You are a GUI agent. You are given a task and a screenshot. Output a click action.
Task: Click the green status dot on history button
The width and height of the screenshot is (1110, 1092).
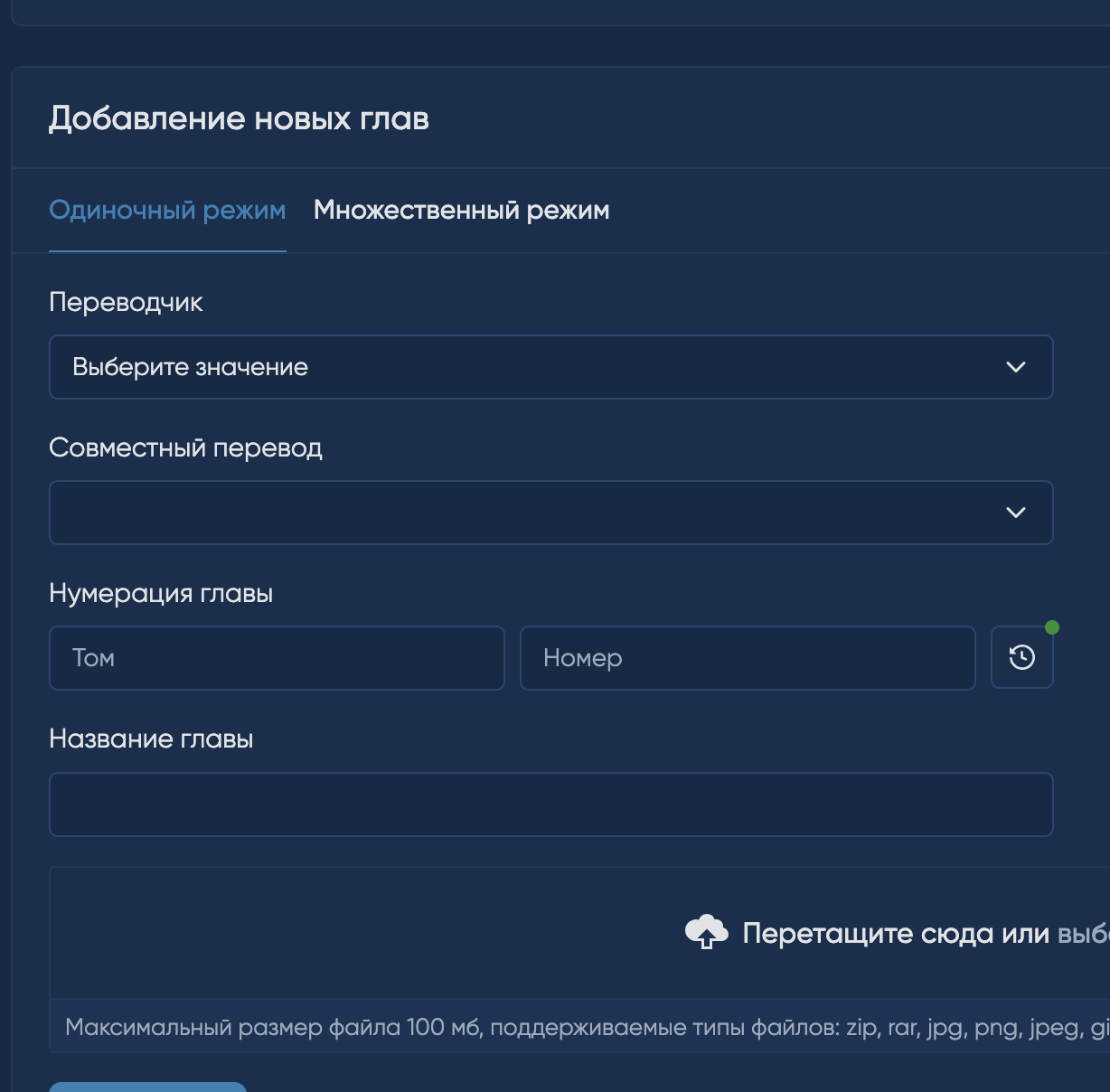point(1051,627)
